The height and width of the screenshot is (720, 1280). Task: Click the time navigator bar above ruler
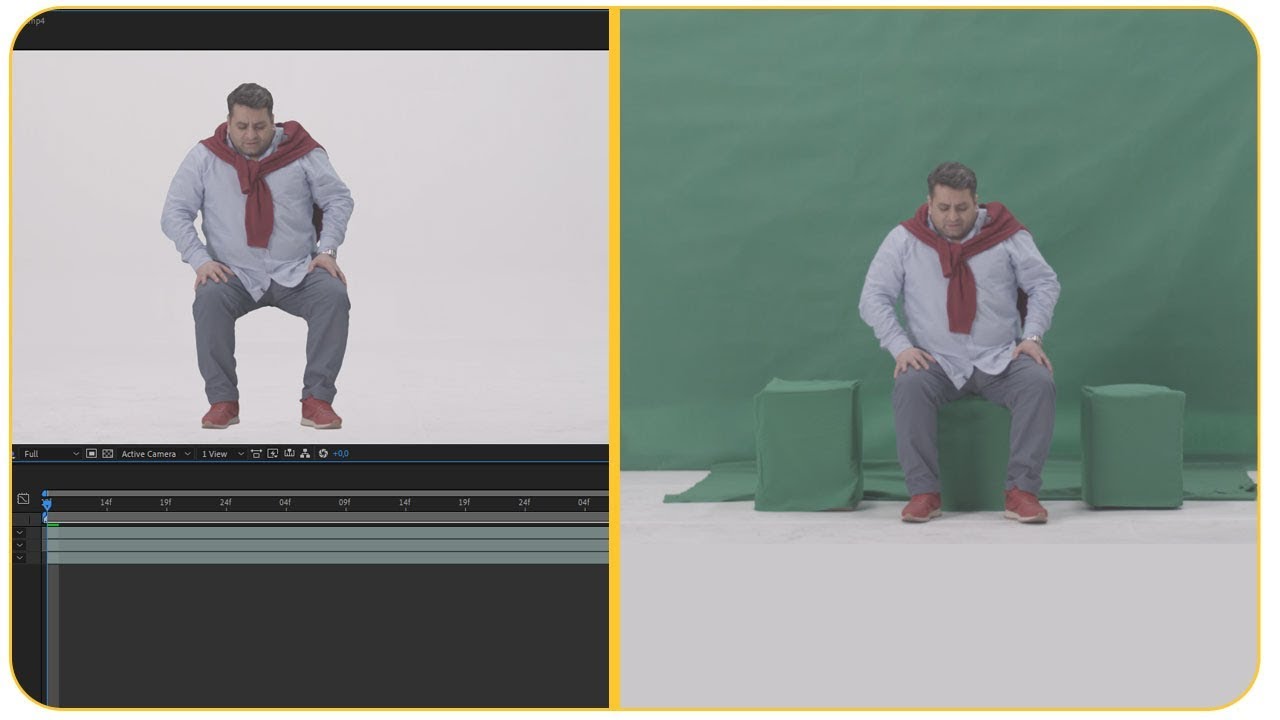click(327, 493)
